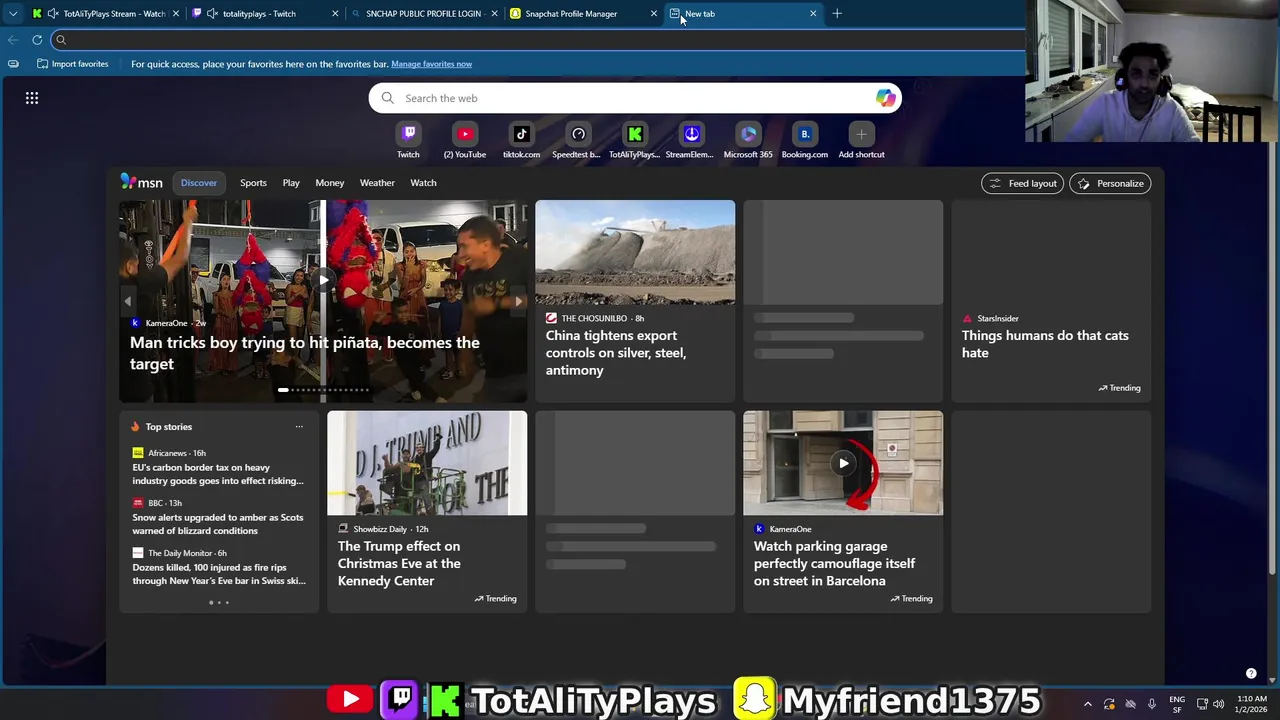Switch to TotAliTyPlays Stream tab
This screenshot has height=720, width=1280.
pyautogui.click(x=108, y=14)
